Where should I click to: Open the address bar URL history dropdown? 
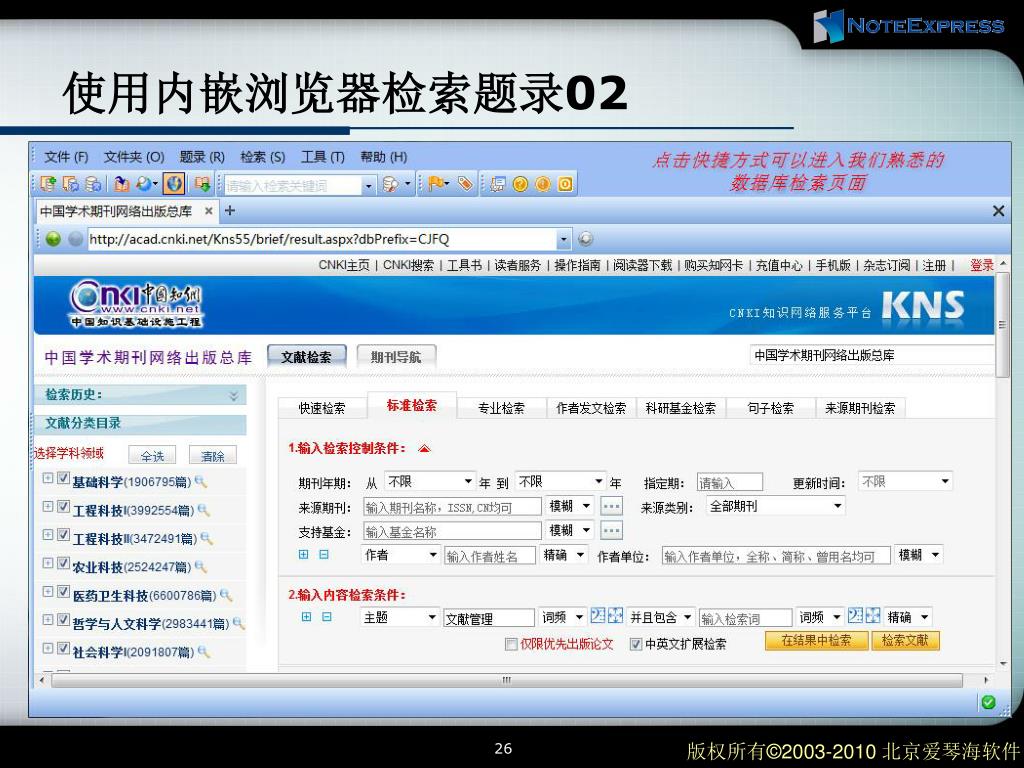click(x=564, y=239)
